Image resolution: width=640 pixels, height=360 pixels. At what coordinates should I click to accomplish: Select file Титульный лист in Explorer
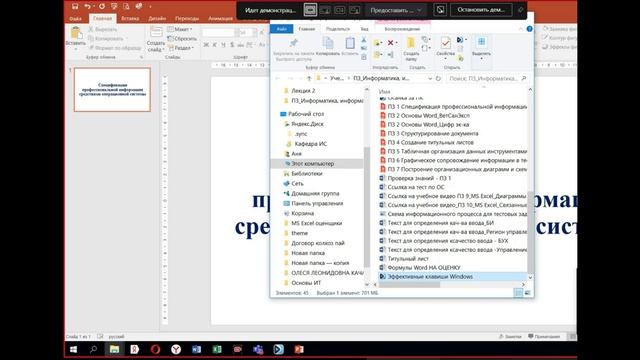click(408, 258)
